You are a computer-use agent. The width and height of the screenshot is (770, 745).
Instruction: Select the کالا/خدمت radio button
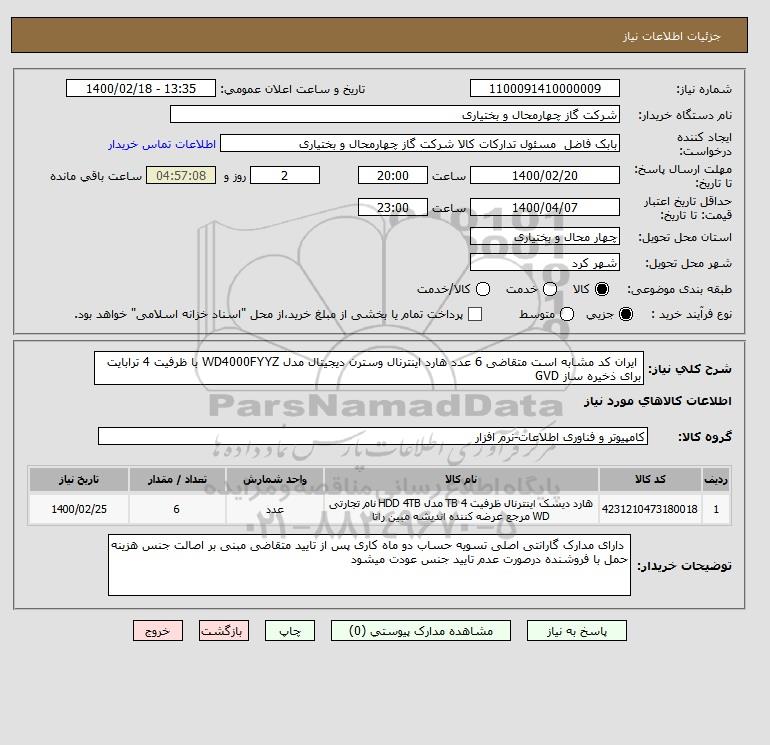click(483, 289)
